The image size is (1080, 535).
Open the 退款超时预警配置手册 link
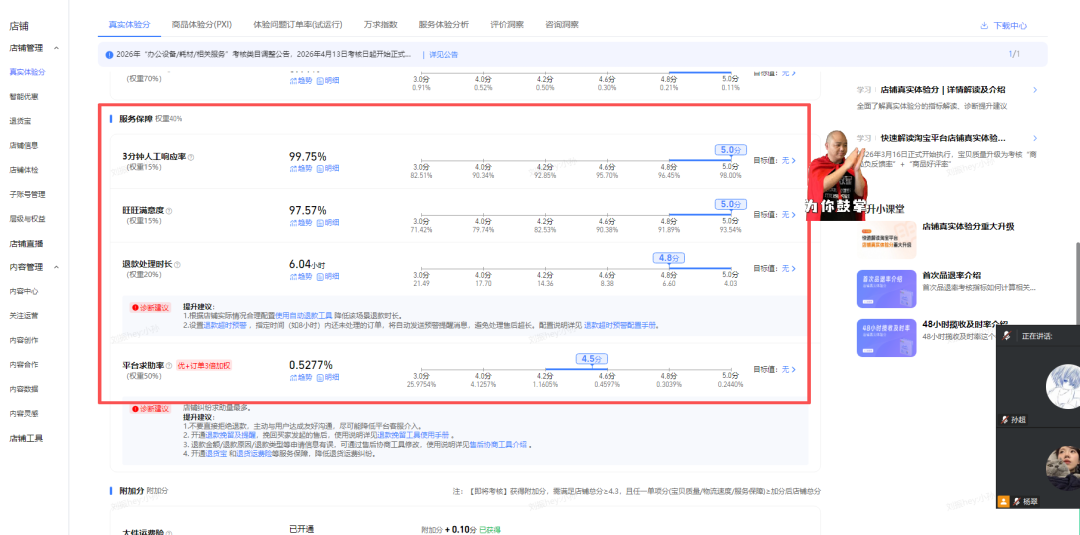[x=621, y=325]
